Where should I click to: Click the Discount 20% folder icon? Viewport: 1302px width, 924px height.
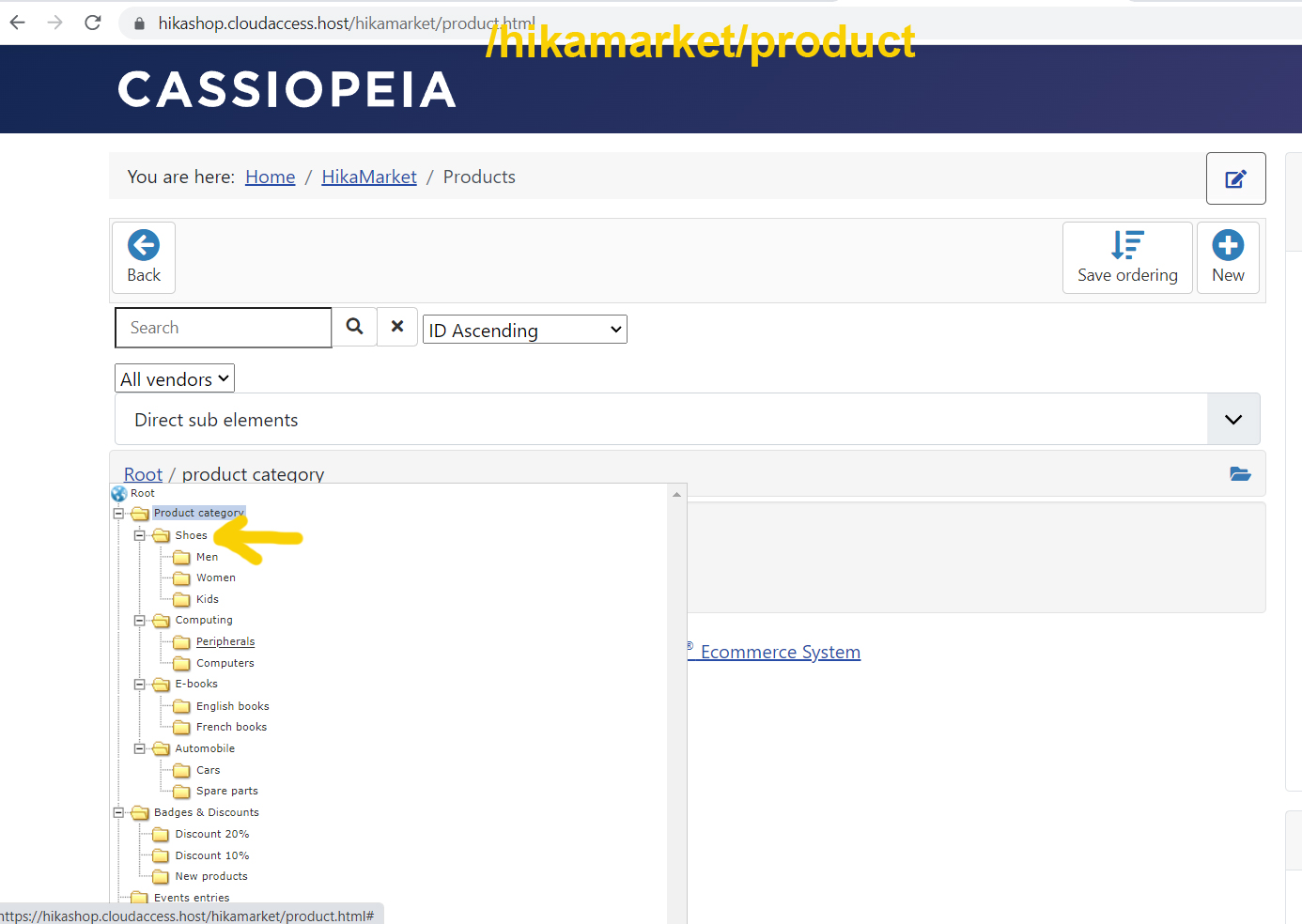[161, 834]
